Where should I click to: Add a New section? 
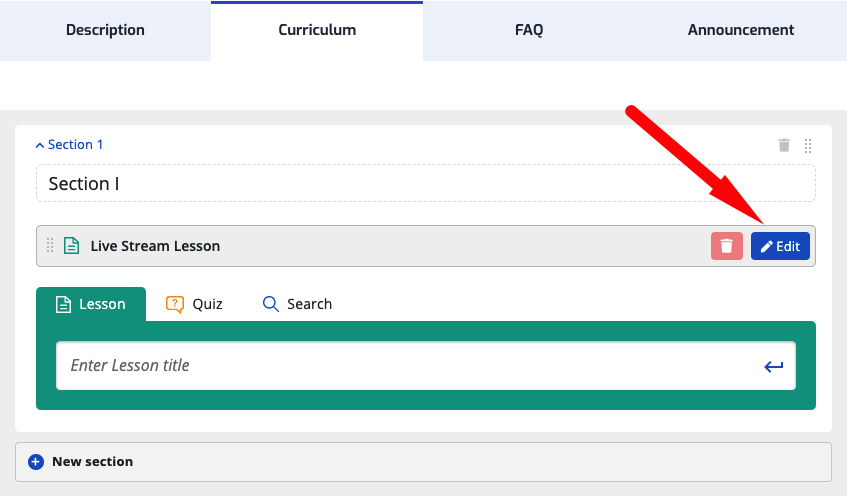point(92,462)
